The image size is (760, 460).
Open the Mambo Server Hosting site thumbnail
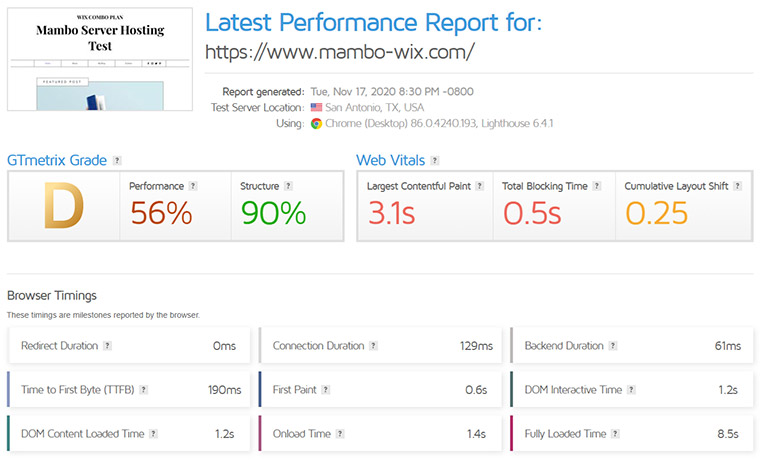click(100, 59)
